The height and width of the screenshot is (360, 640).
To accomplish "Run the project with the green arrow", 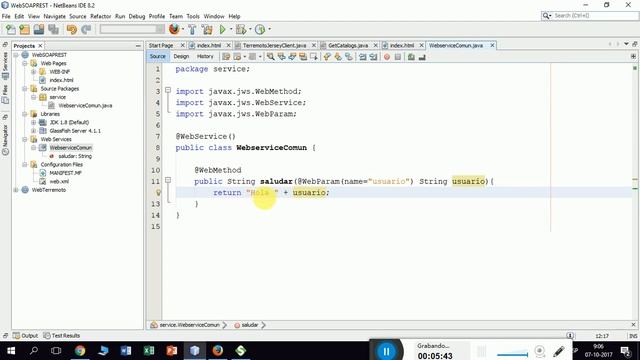I will tap(222, 29).
